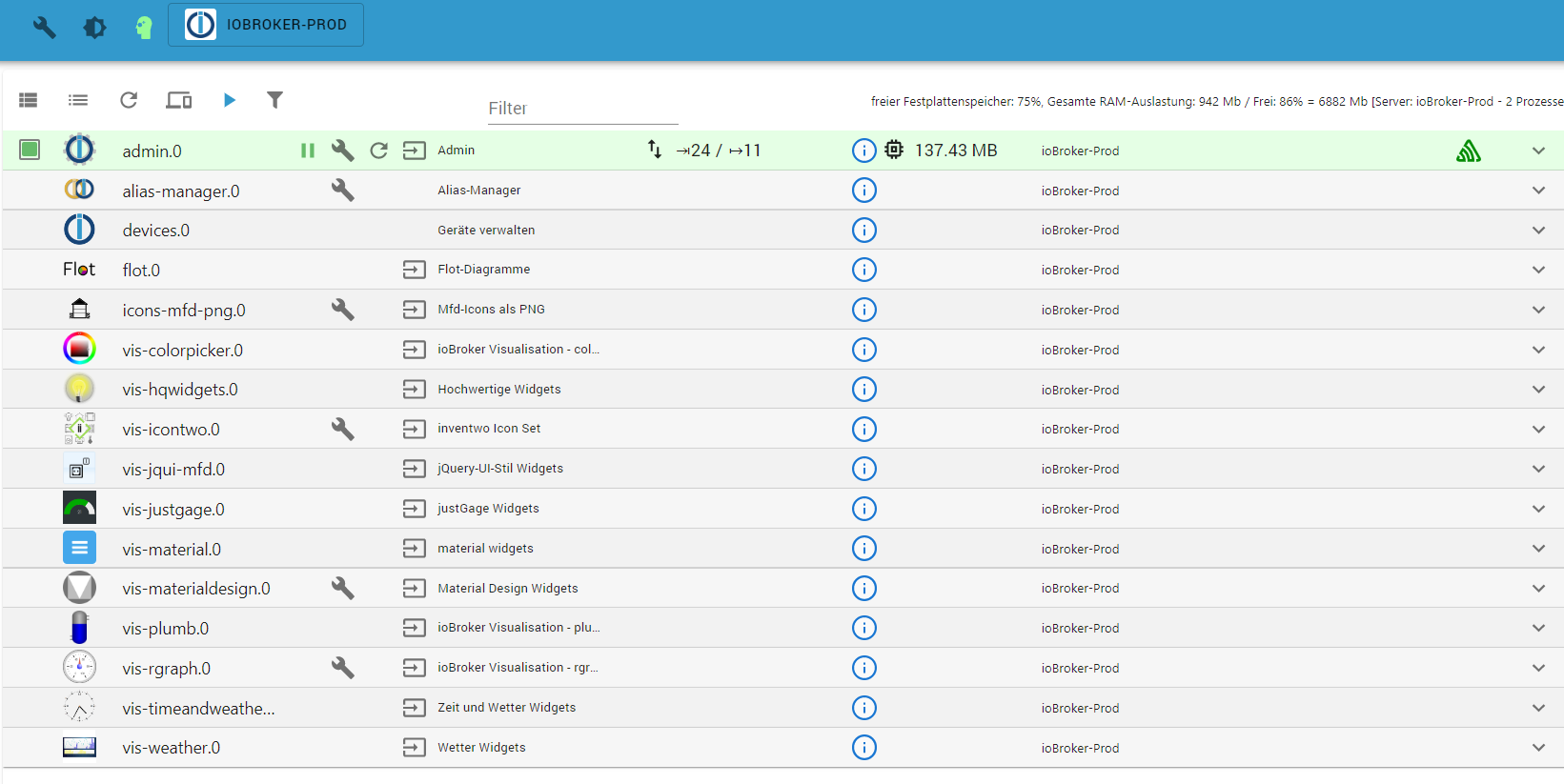Image resolution: width=1564 pixels, height=784 pixels.
Task: Expand the flot.0 row
Action: point(1538,270)
